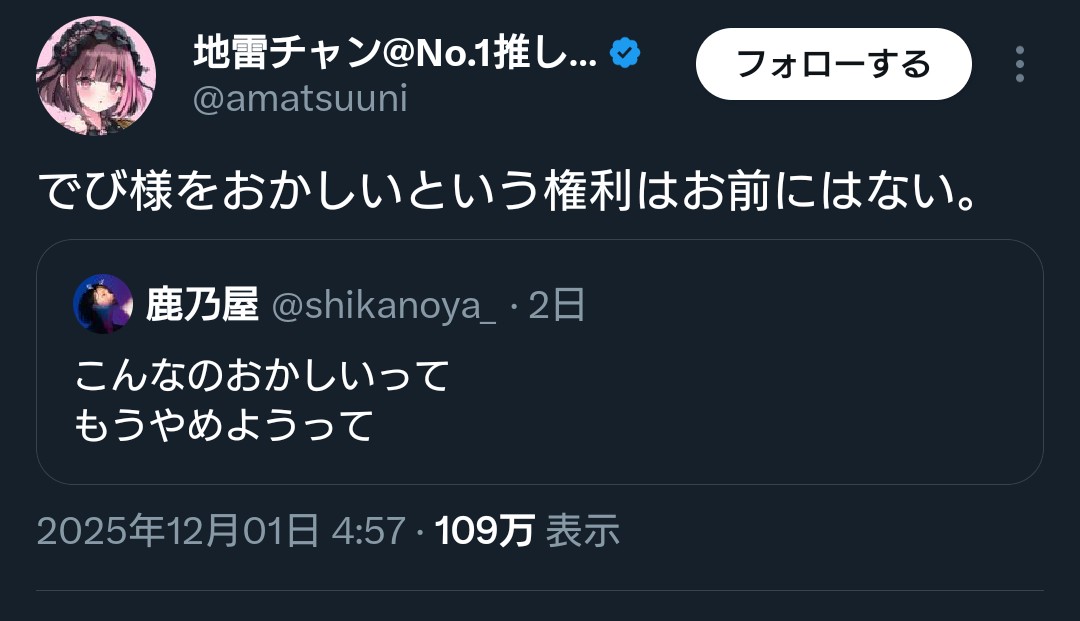Screen dimensions: 1080x621
Task: Click the 4:57 post time
Action: (369, 531)
